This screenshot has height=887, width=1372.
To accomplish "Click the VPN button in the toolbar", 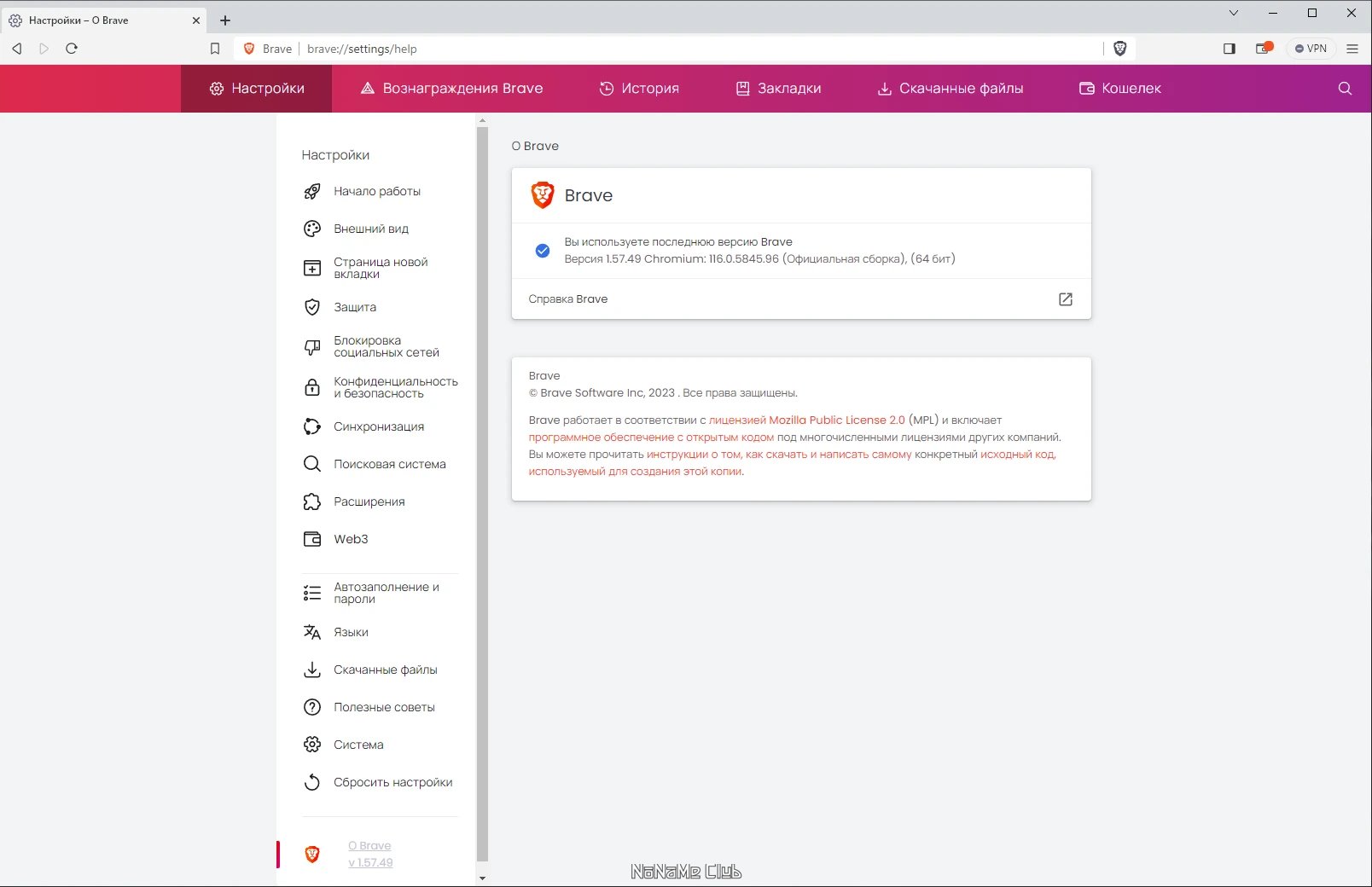I will click(x=1311, y=49).
